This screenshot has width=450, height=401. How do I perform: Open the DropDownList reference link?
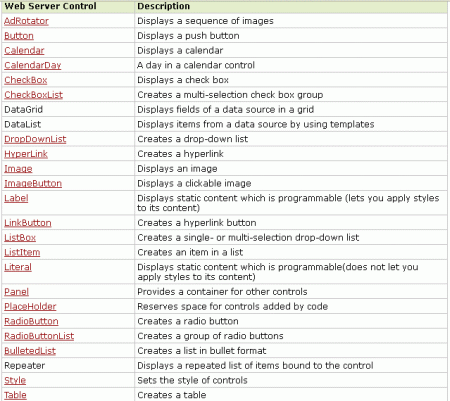(x=35, y=139)
